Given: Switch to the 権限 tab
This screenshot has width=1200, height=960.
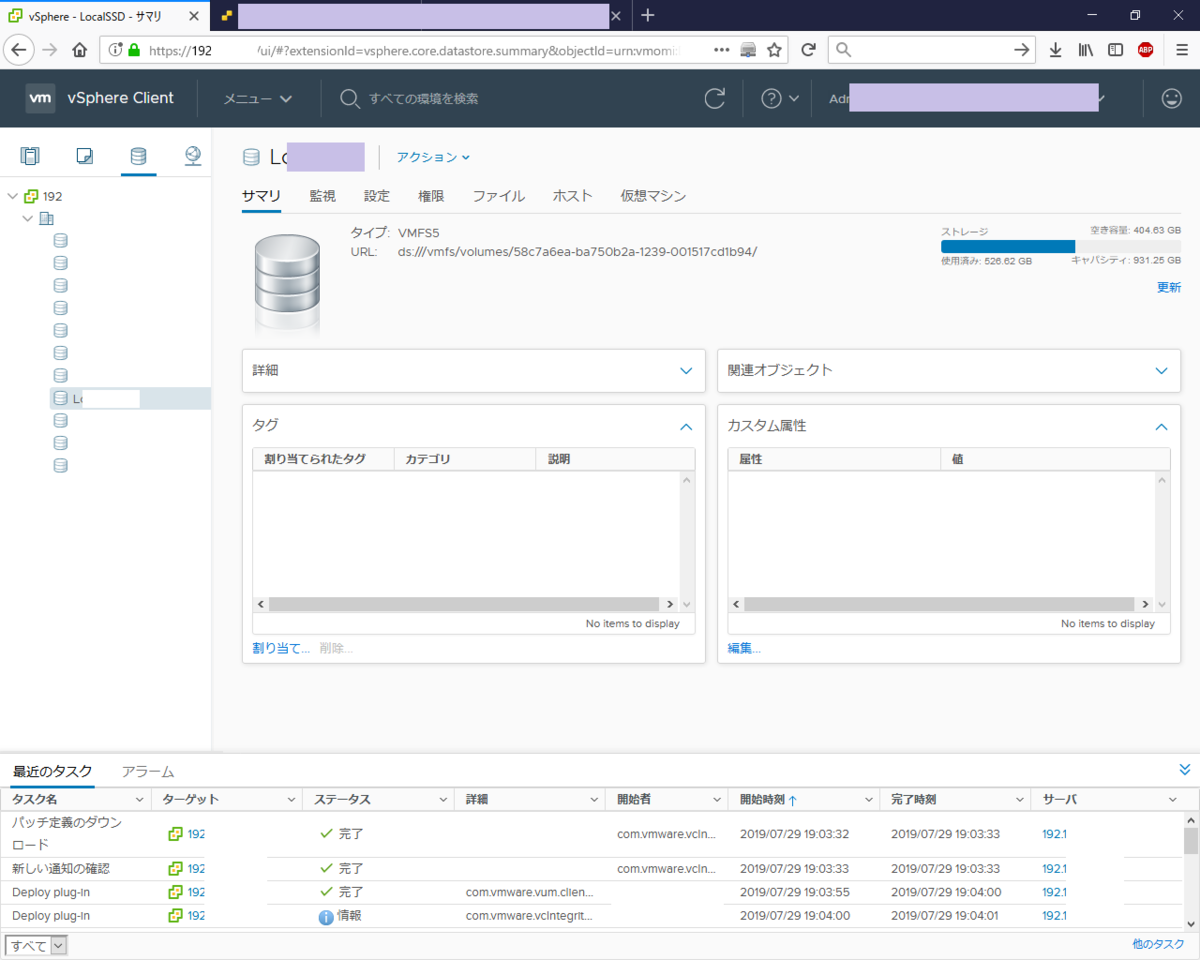Looking at the screenshot, I should pos(431,196).
